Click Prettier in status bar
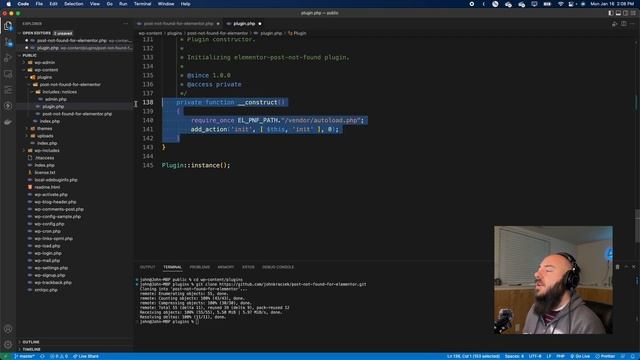Screen dimensions: 640x360 [605, 356]
